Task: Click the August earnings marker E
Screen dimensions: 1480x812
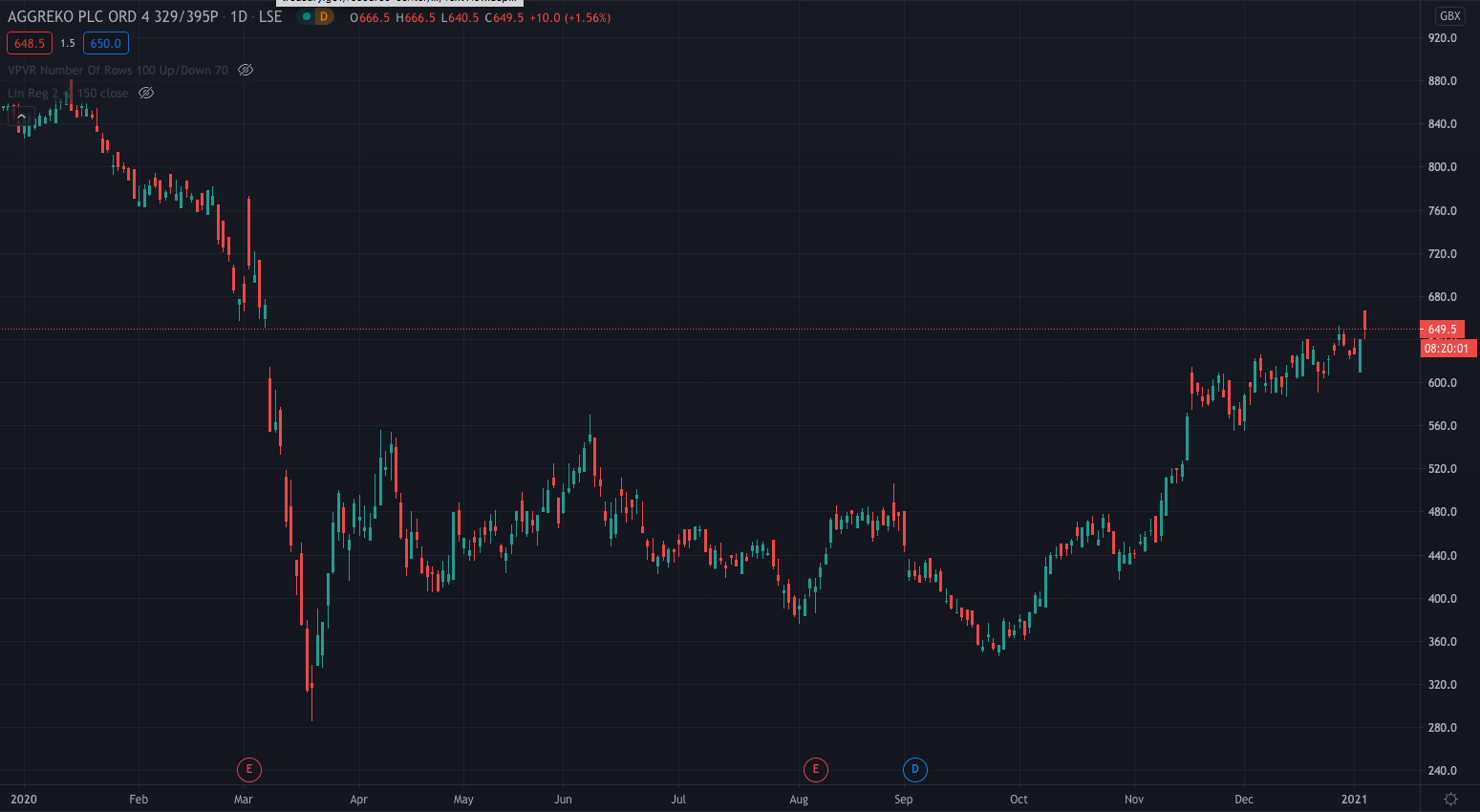Action: tap(815, 769)
